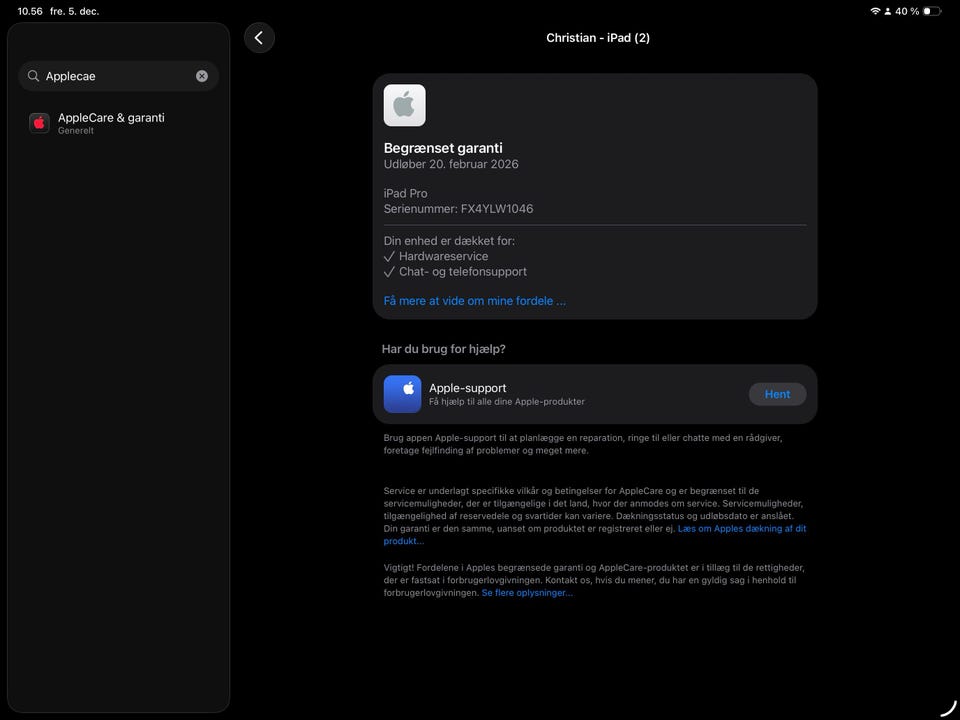The width and height of the screenshot is (960, 720).
Task: Tap the date fre. 5. dec.
Action: pyautogui.click(x=74, y=11)
